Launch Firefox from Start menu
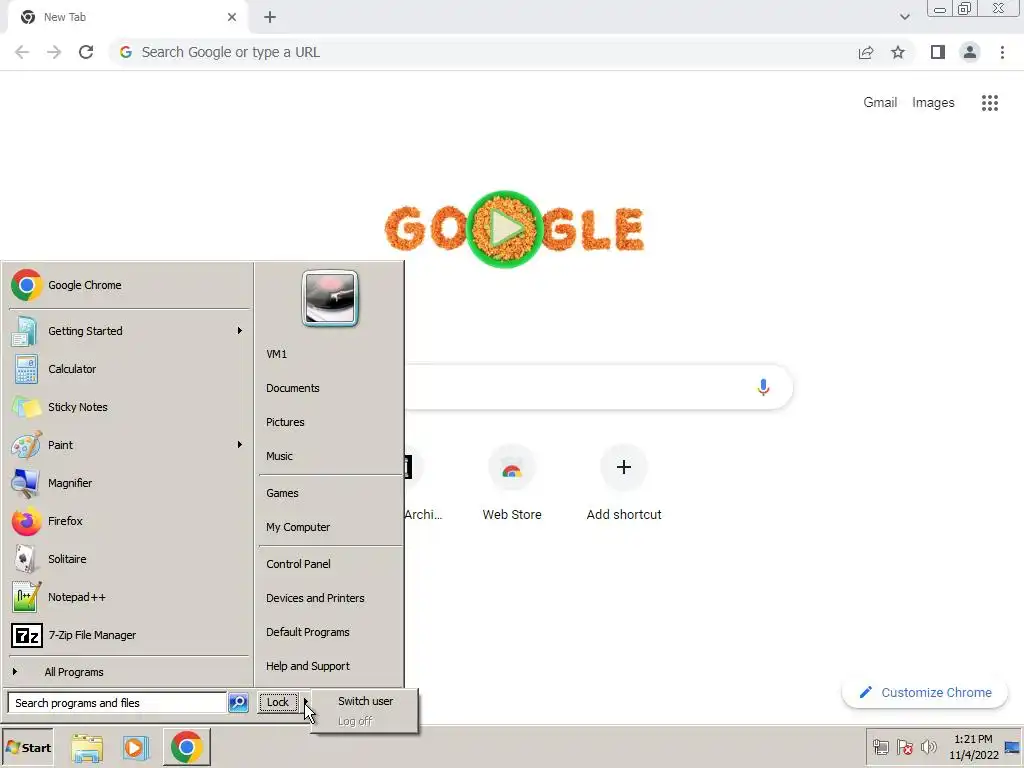 pos(129,520)
